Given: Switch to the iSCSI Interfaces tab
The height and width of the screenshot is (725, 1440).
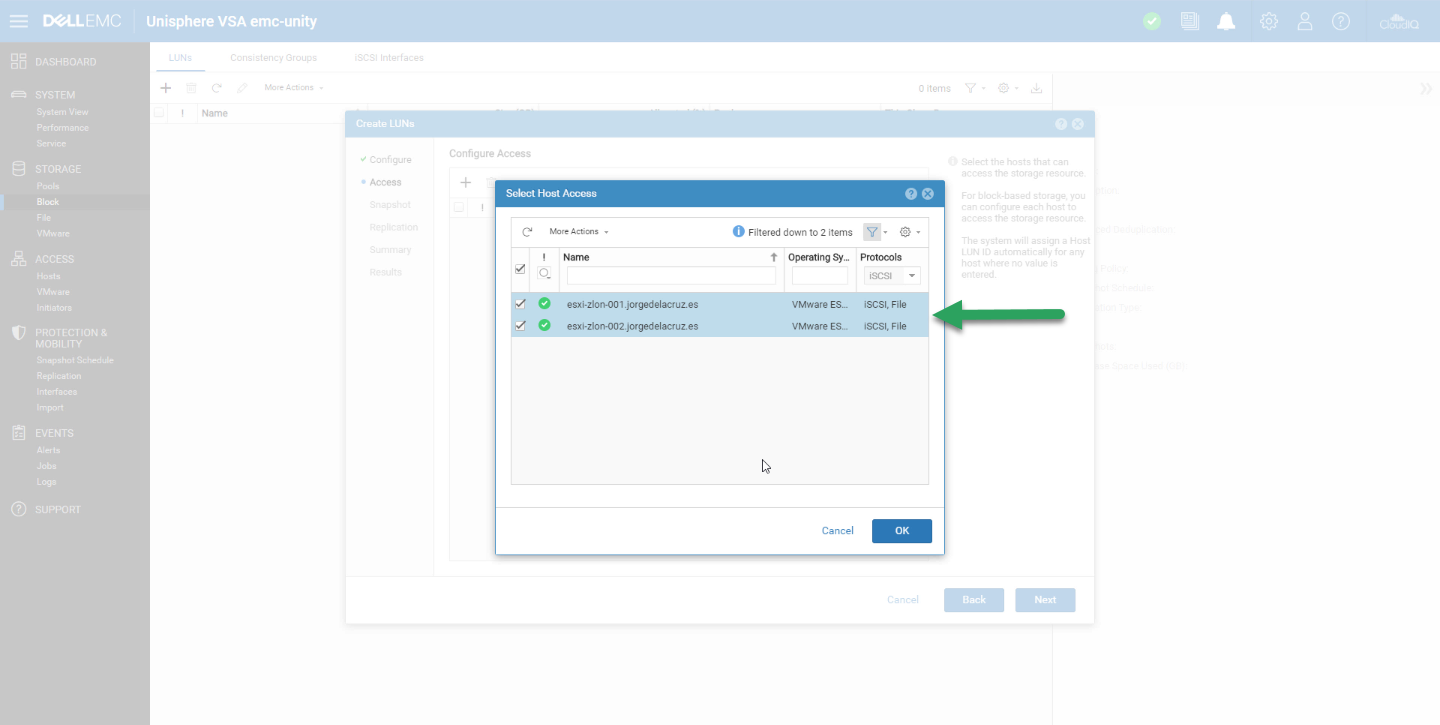Looking at the screenshot, I should coord(389,58).
